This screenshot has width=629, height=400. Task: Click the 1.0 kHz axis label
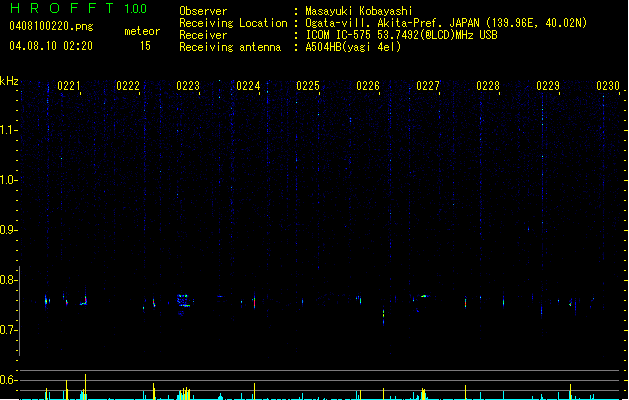[x=8, y=180]
